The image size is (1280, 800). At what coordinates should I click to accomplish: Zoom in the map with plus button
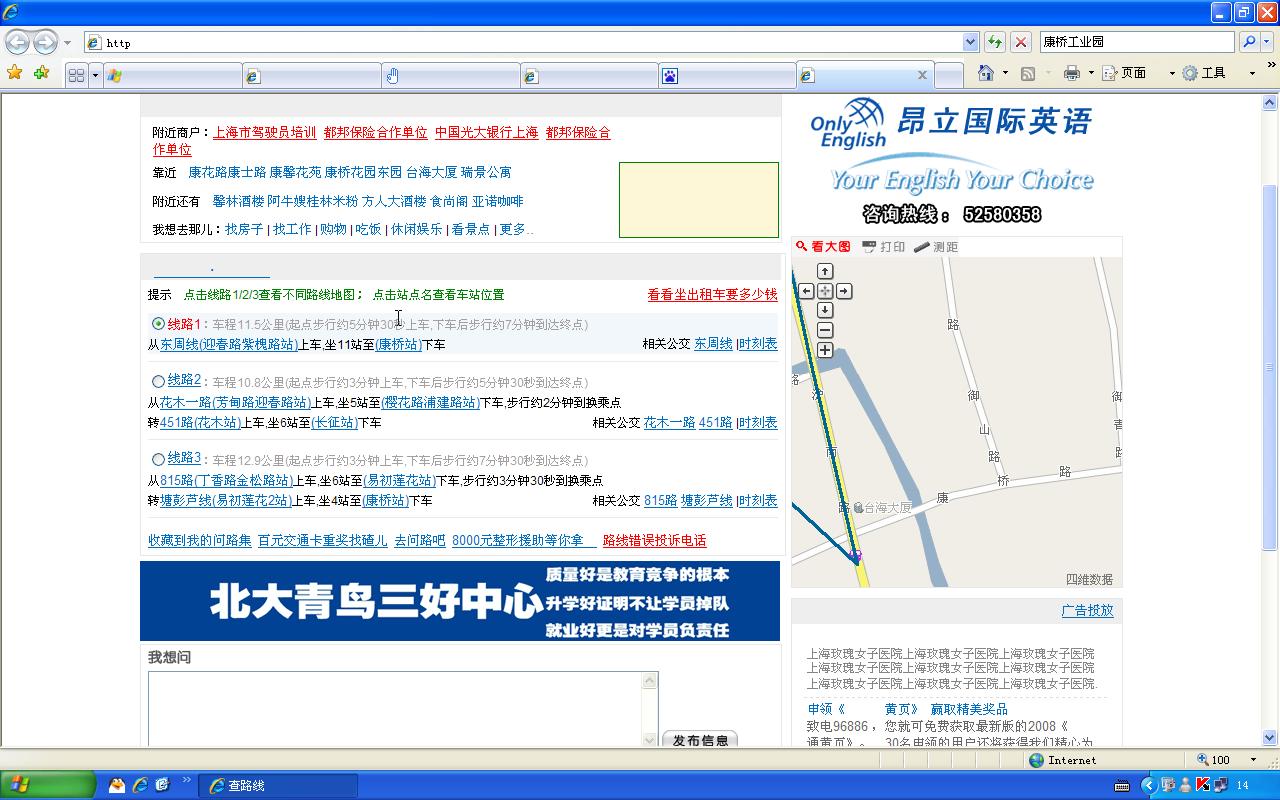825,350
